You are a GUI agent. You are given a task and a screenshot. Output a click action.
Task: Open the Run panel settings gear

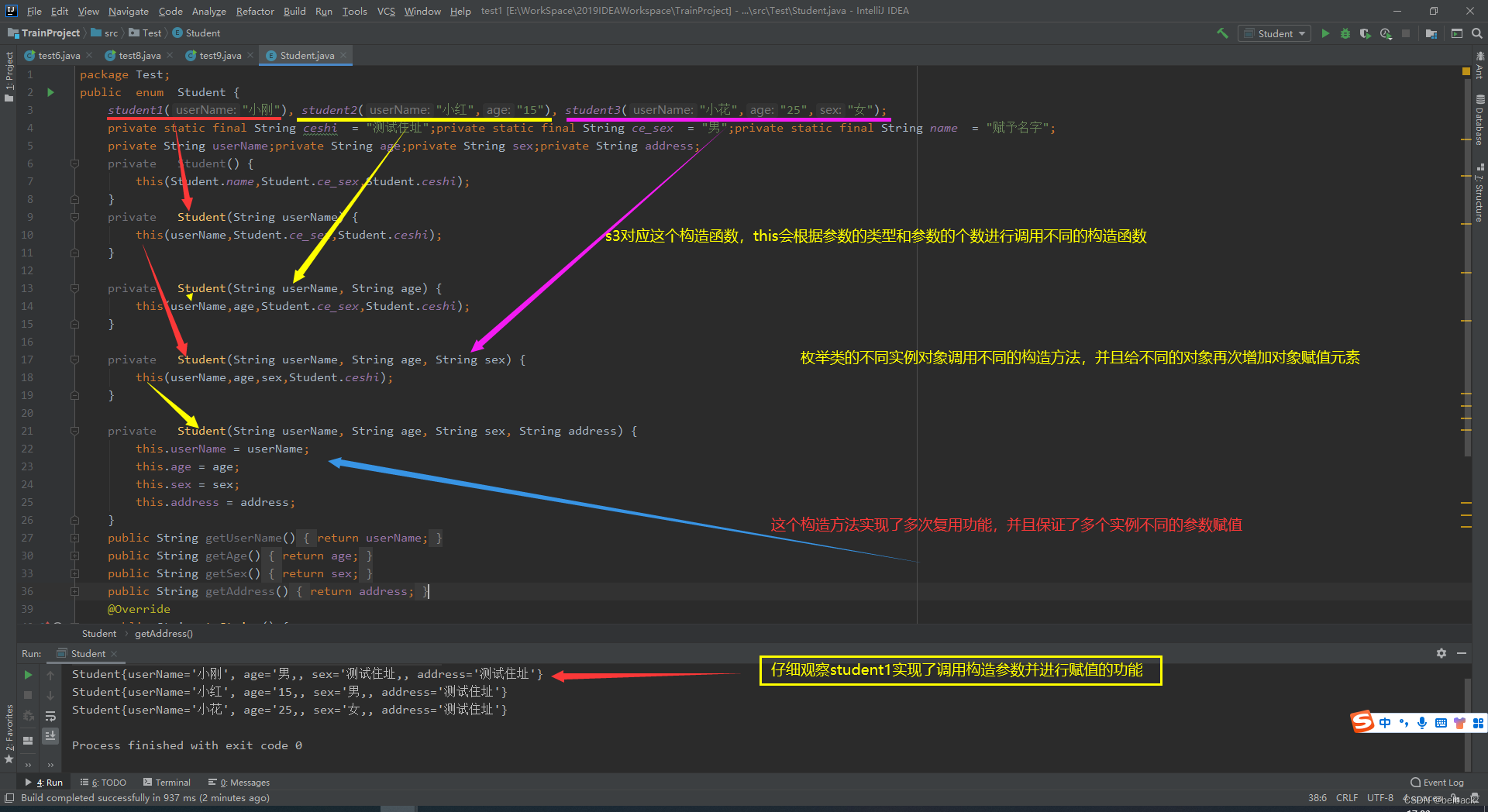click(1441, 653)
